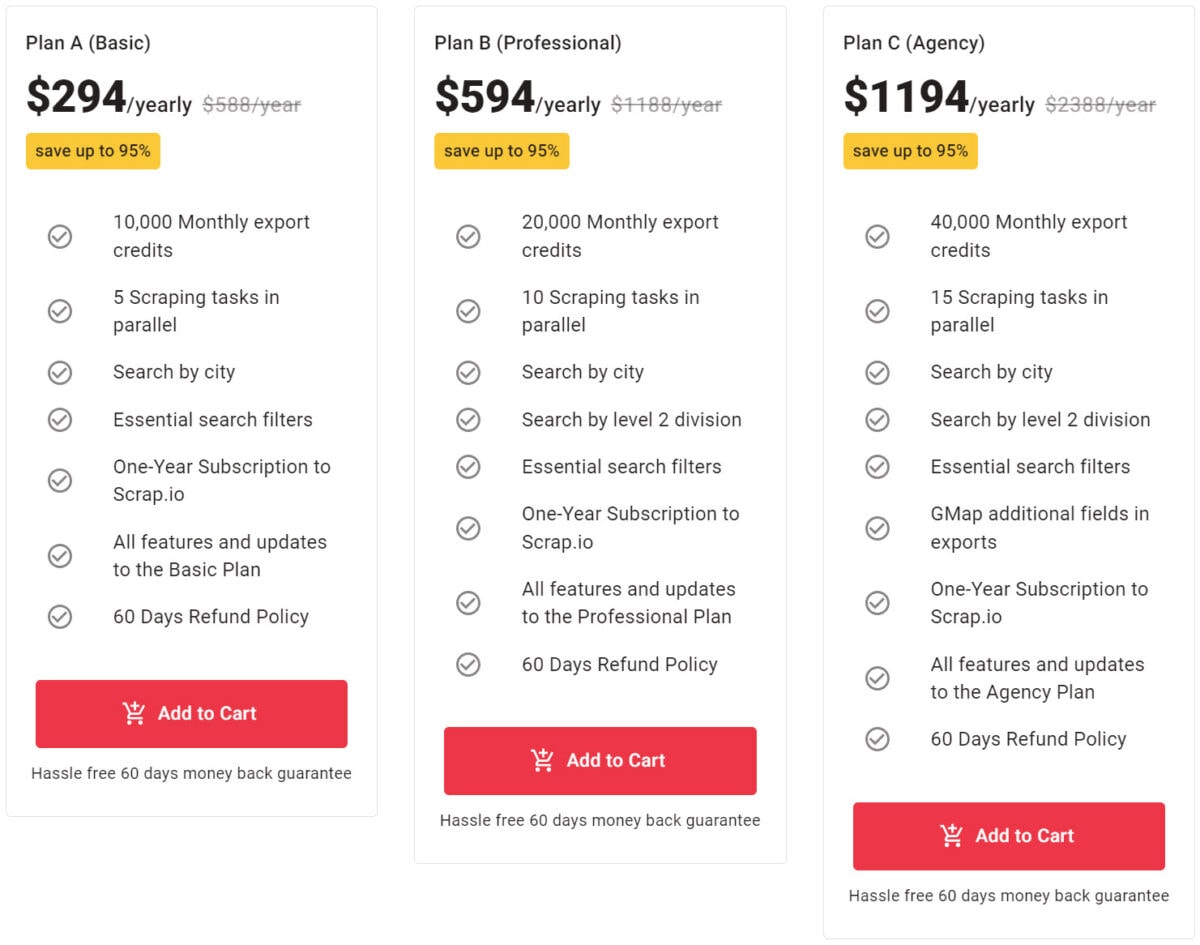The image size is (1200, 945).
Task: Click the checkmark beside Essential search filters in Plan C
Action: pyautogui.click(x=877, y=467)
